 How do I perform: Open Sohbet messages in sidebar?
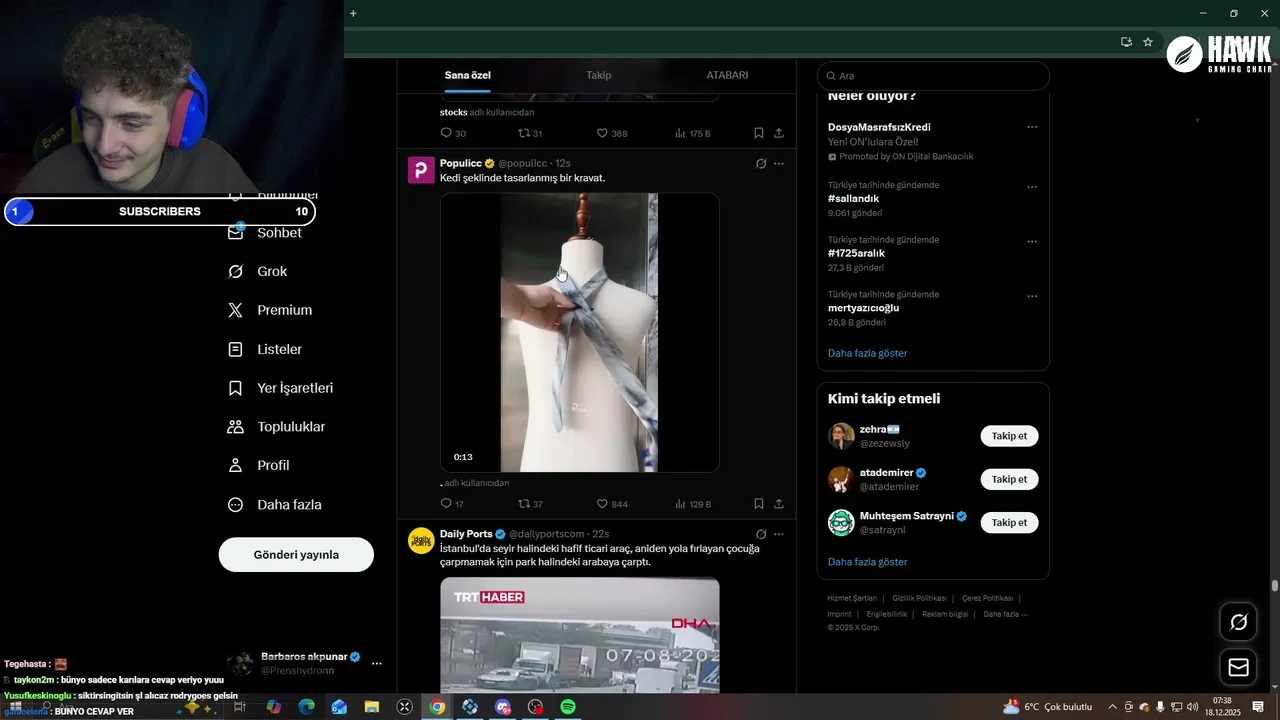point(265,232)
